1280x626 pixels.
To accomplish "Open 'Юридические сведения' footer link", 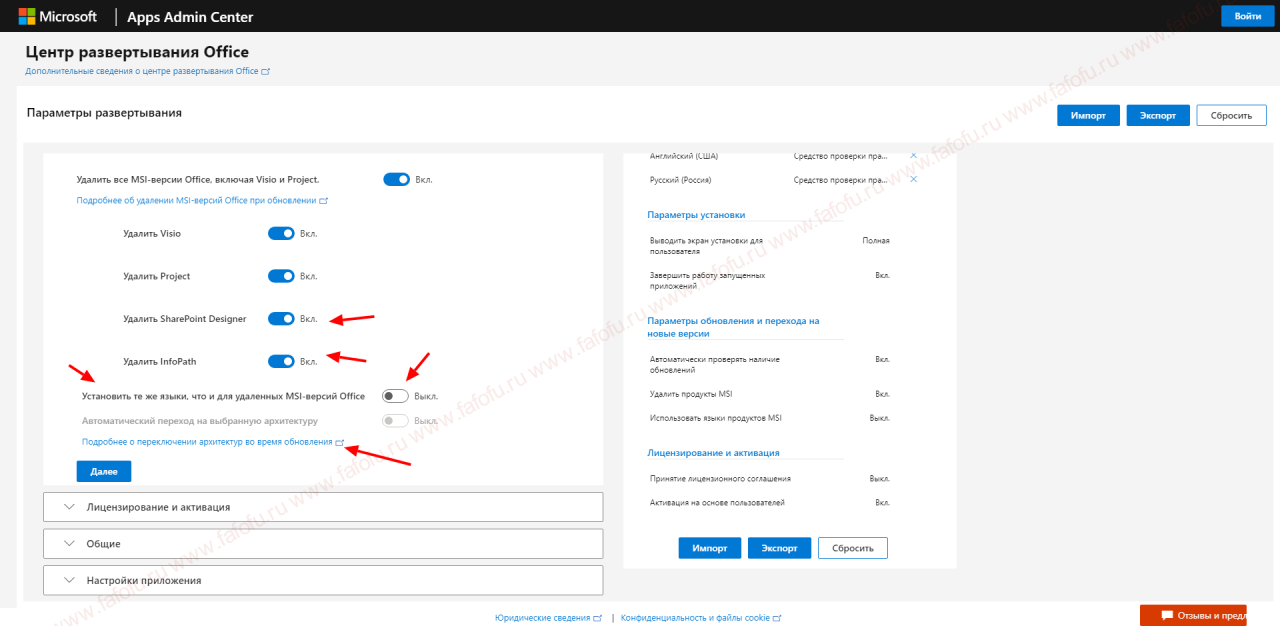I will [x=548, y=618].
